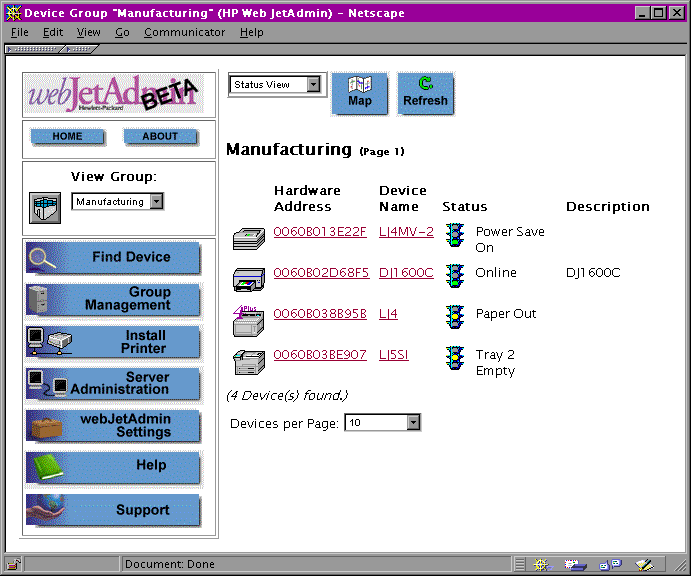Expand the View Group Manufacturing dropdown
692x577 pixels.
(156, 202)
